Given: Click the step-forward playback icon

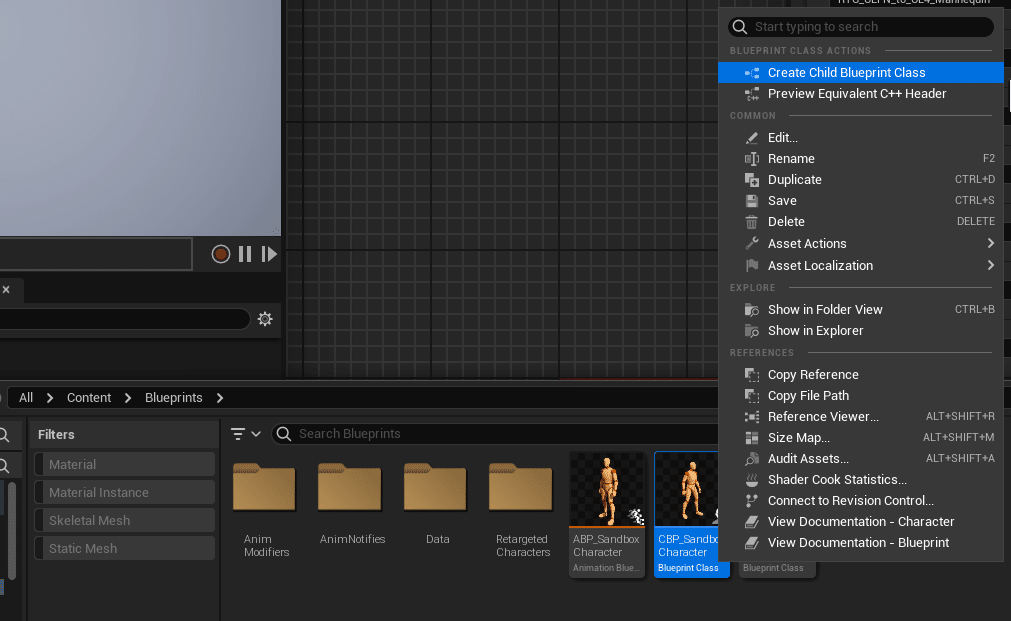Looking at the screenshot, I should (x=268, y=253).
